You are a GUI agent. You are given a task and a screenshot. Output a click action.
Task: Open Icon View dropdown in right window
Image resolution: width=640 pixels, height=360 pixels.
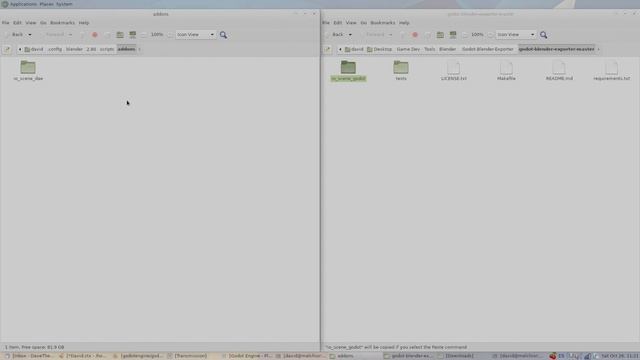coord(516,35)
